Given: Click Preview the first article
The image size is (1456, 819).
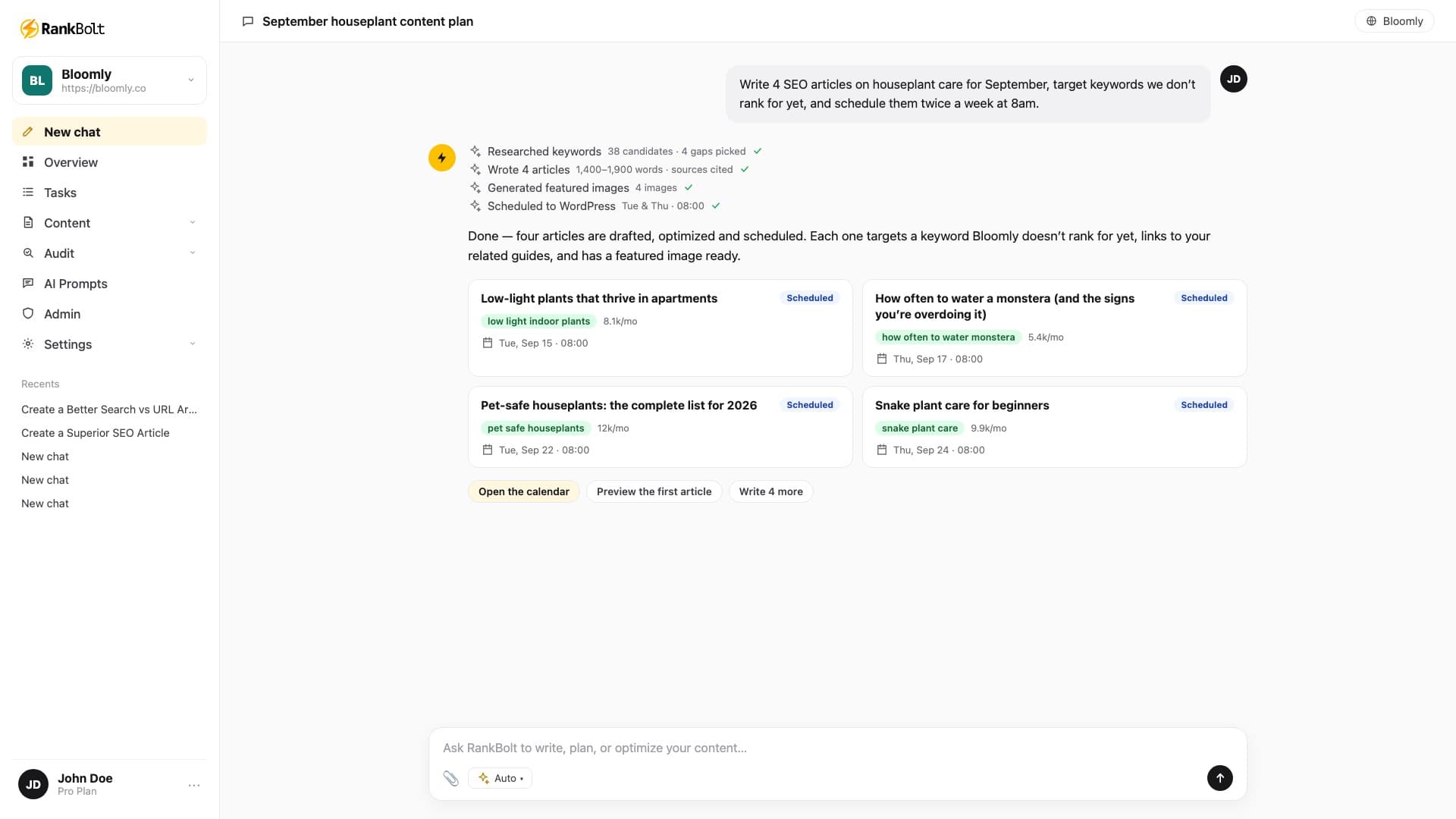Looking at the screenshot, I should click(x=654, y=491).
